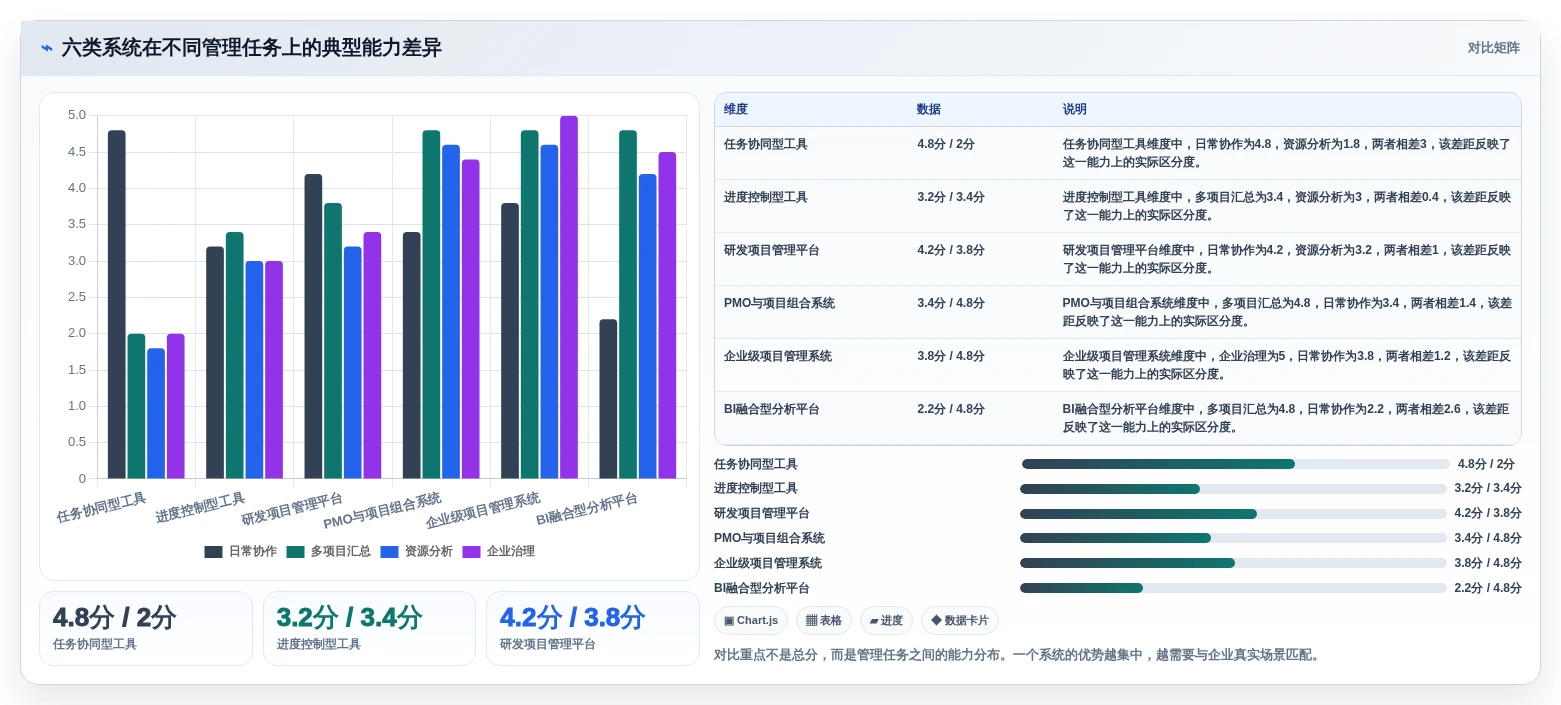The height and width of the screenshot is (705, 1561).
Task: Click the 对比矩阵 label in the header
Action: pyautogui.click(x=1493, y=48)
